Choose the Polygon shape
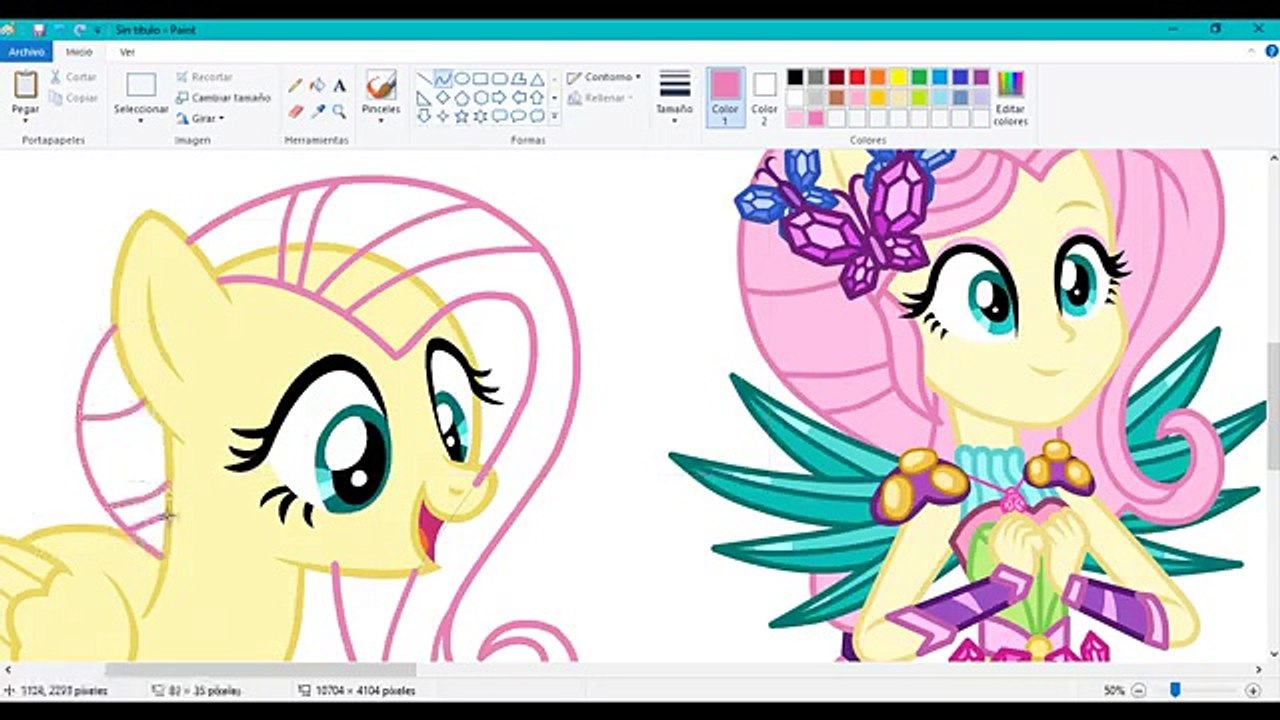Image resolution: width=1280 pixels, height=720 pixels. point(518,79)
